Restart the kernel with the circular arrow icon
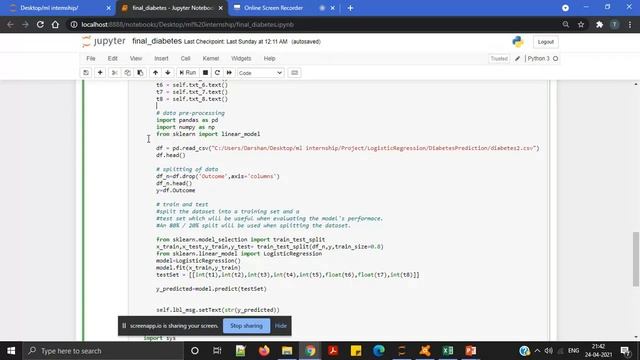Screen dimensions: 640x360 tap(217, 73)
